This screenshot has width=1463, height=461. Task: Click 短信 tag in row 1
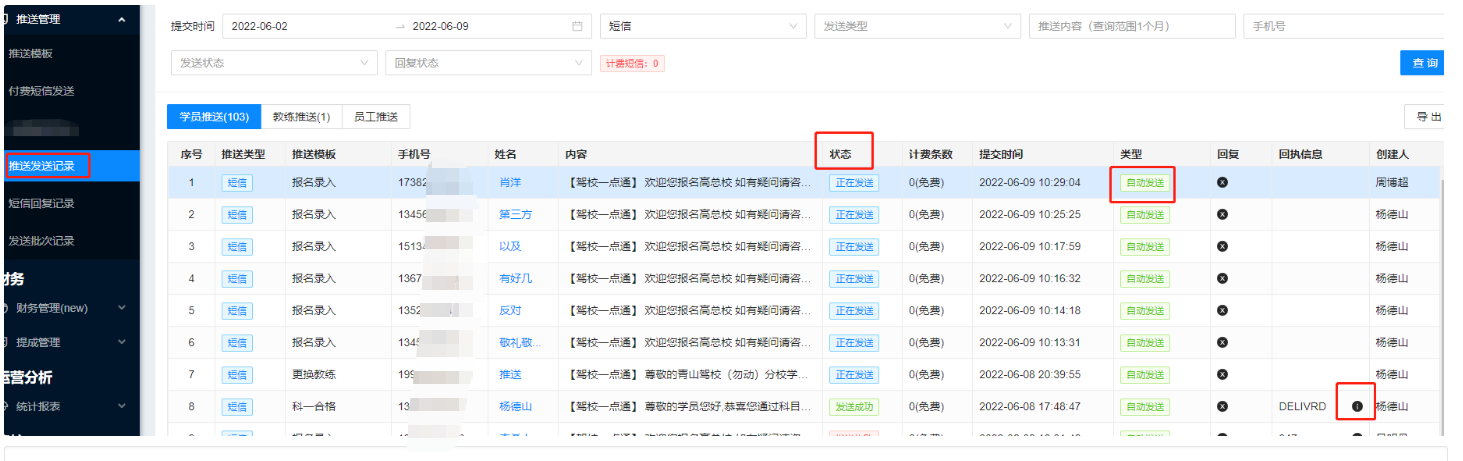click(x=237, y=183)
